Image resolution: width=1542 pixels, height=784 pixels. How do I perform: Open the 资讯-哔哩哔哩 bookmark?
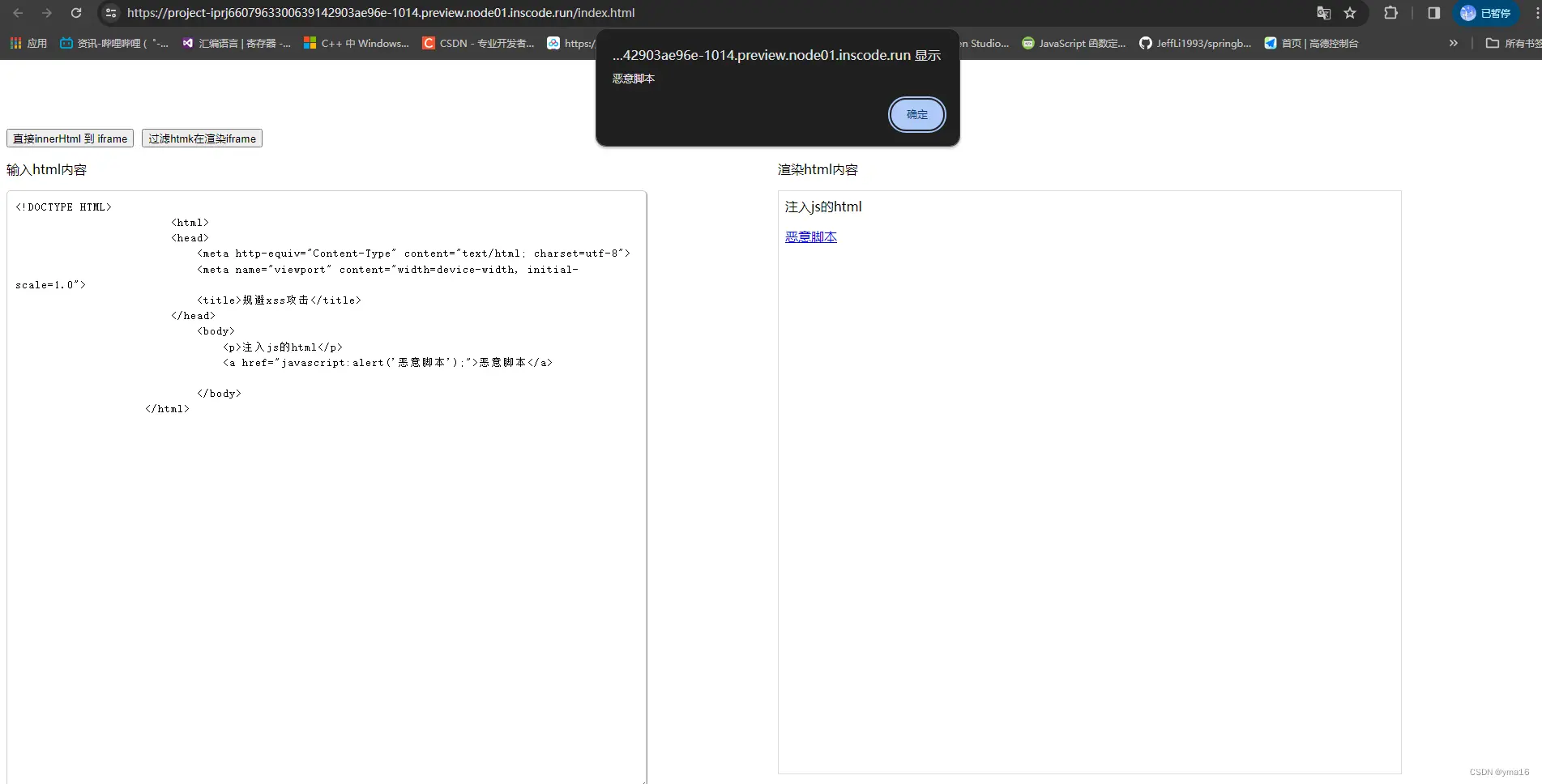(114, 43)
